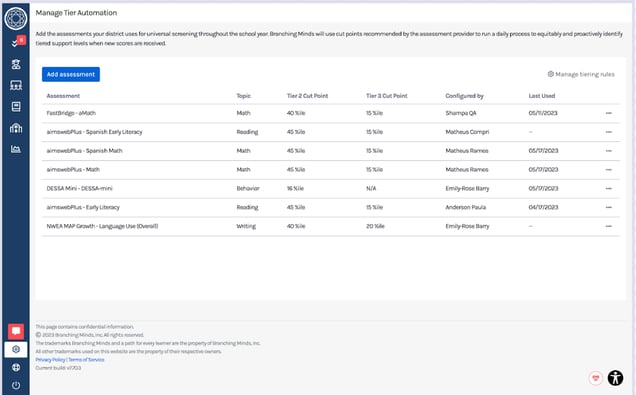Open the Terms of Service link
This screenshot has width=636, height=395.
click(x=86, y=360)
